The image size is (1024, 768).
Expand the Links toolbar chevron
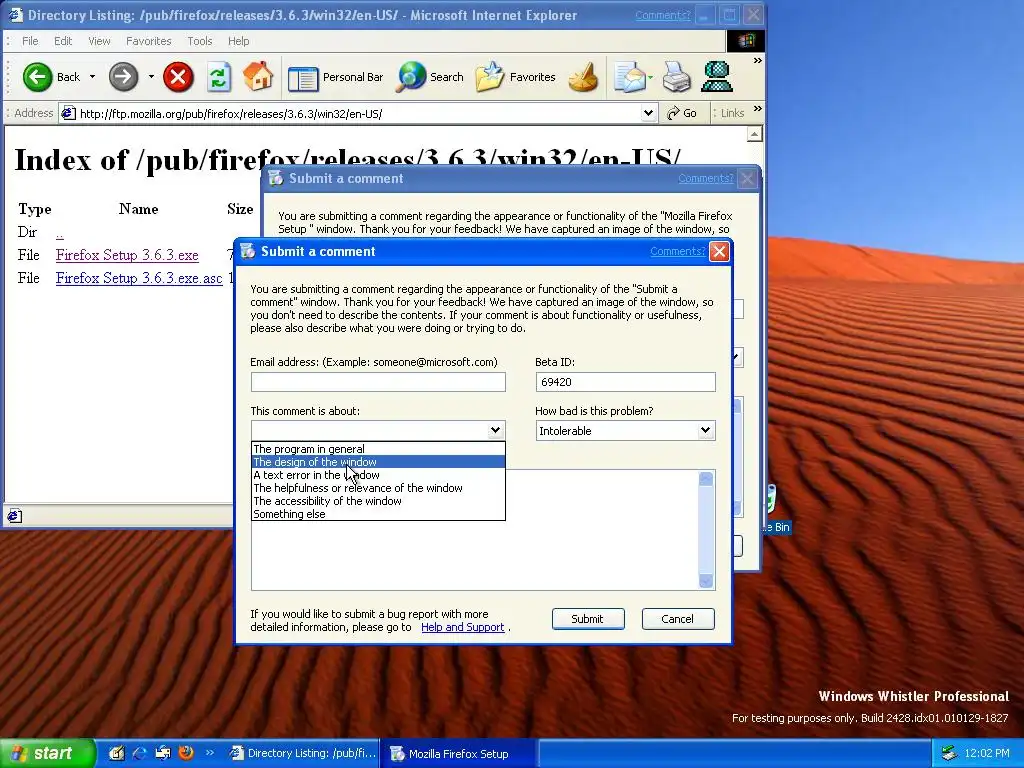(758, 108)
